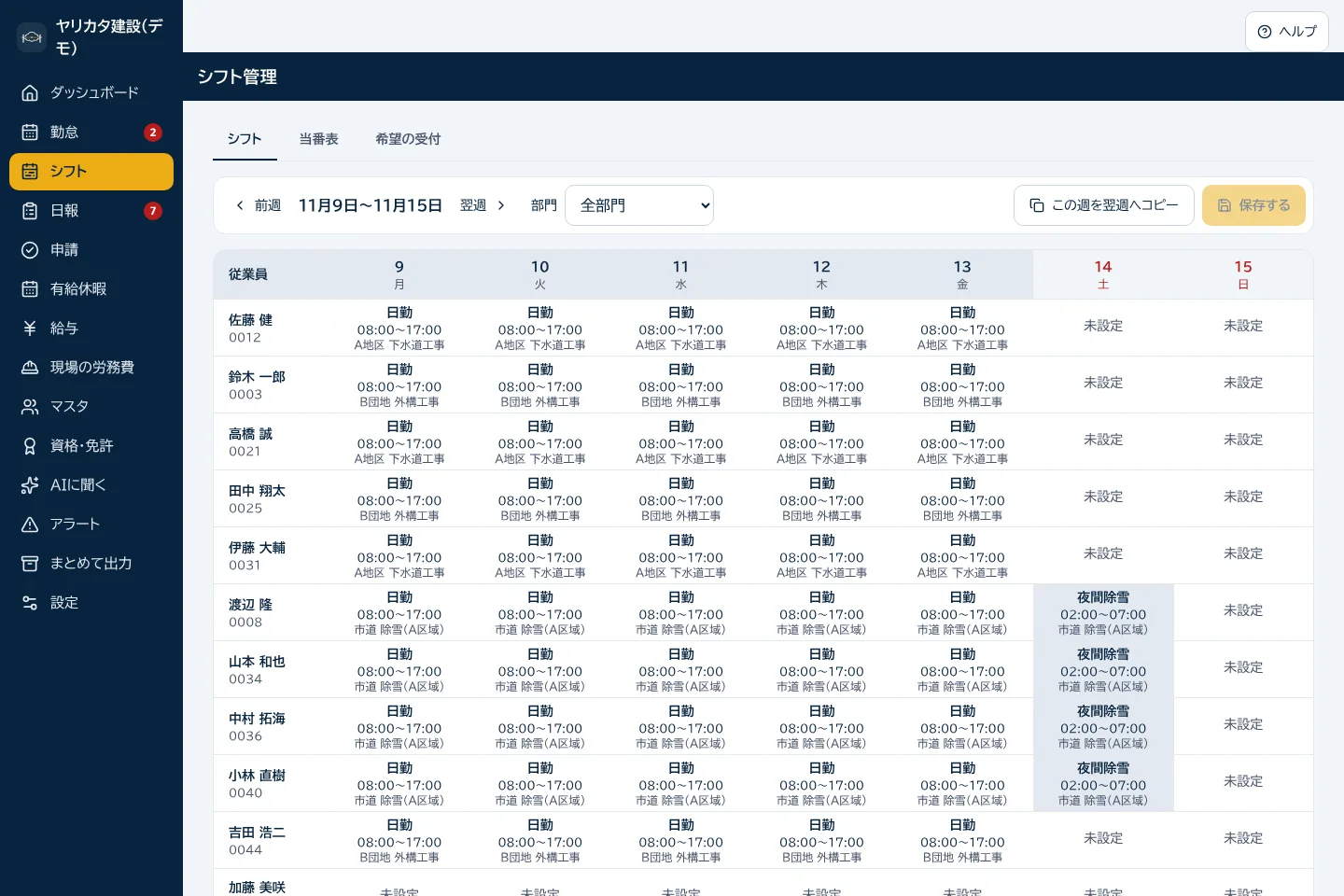Open the ヘルプ help button
The height and width of the screenshot is (896, 1344).
pyautogui.click(x=1287, y=32)
